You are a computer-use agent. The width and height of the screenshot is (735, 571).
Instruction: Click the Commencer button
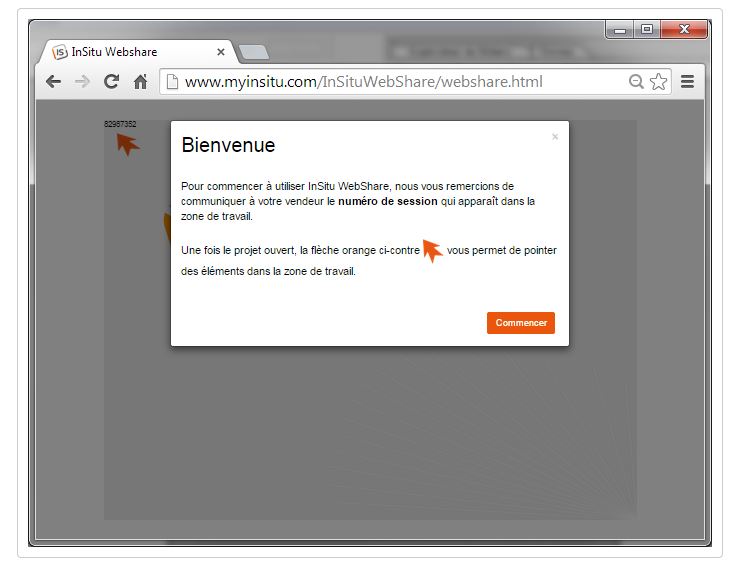coord(521,323)
